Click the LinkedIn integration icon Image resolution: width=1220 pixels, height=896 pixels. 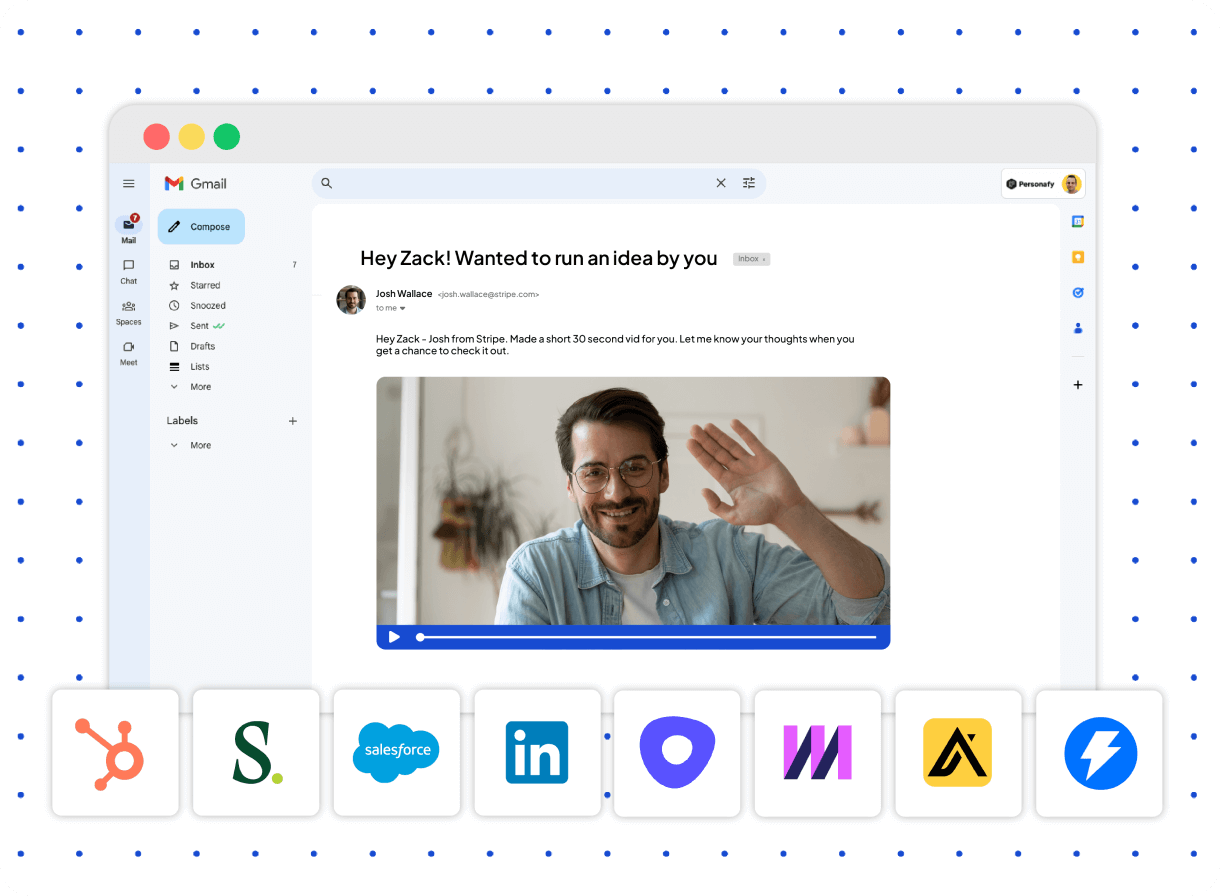(x=537, y=753)
